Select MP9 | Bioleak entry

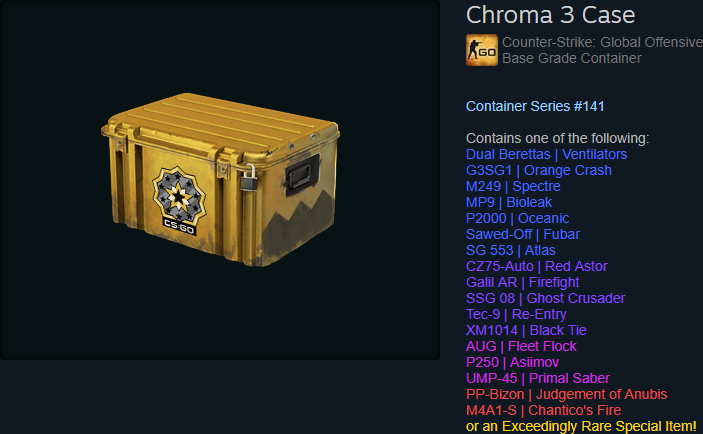[509, 202]
